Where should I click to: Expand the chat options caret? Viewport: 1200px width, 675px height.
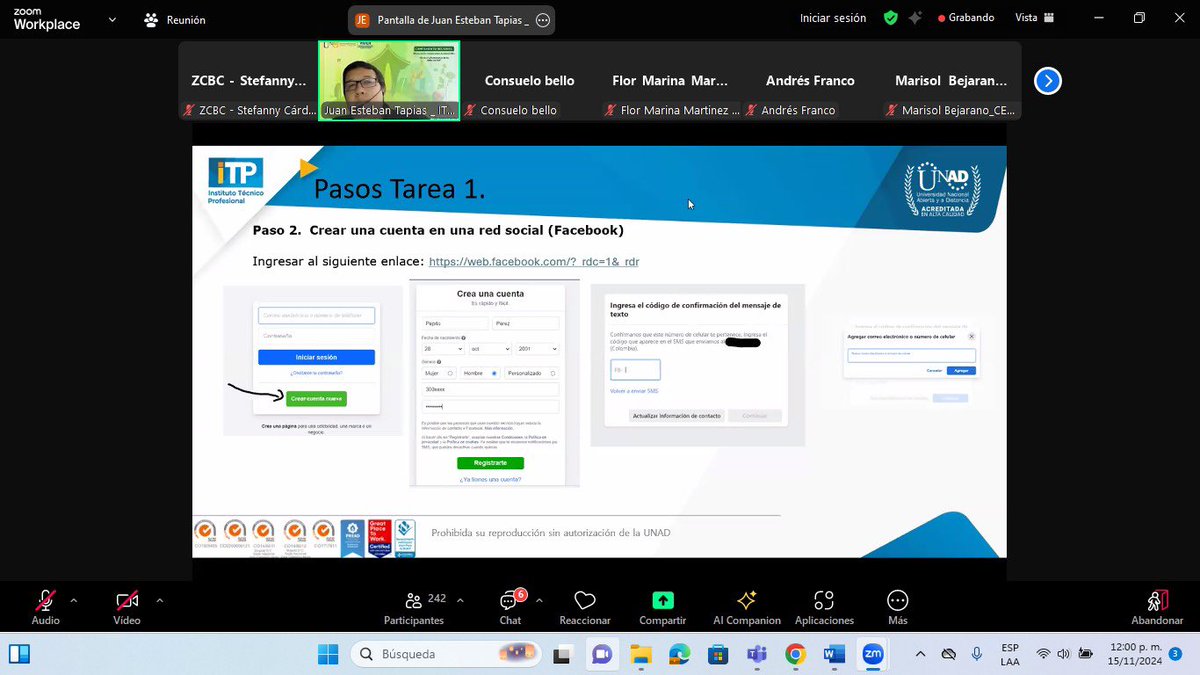pos(539,600)
